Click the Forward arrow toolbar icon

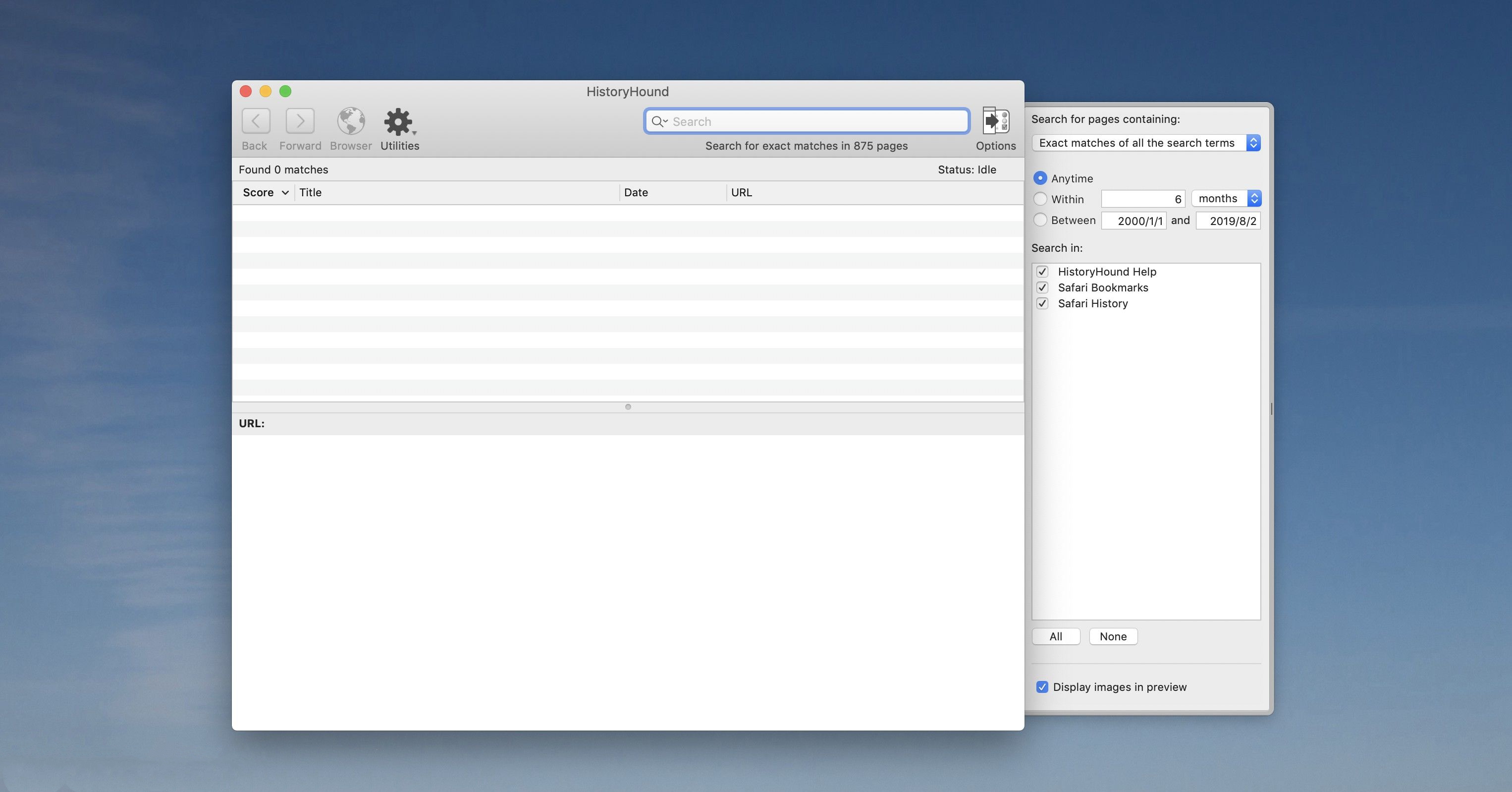[x=300, y=121]
